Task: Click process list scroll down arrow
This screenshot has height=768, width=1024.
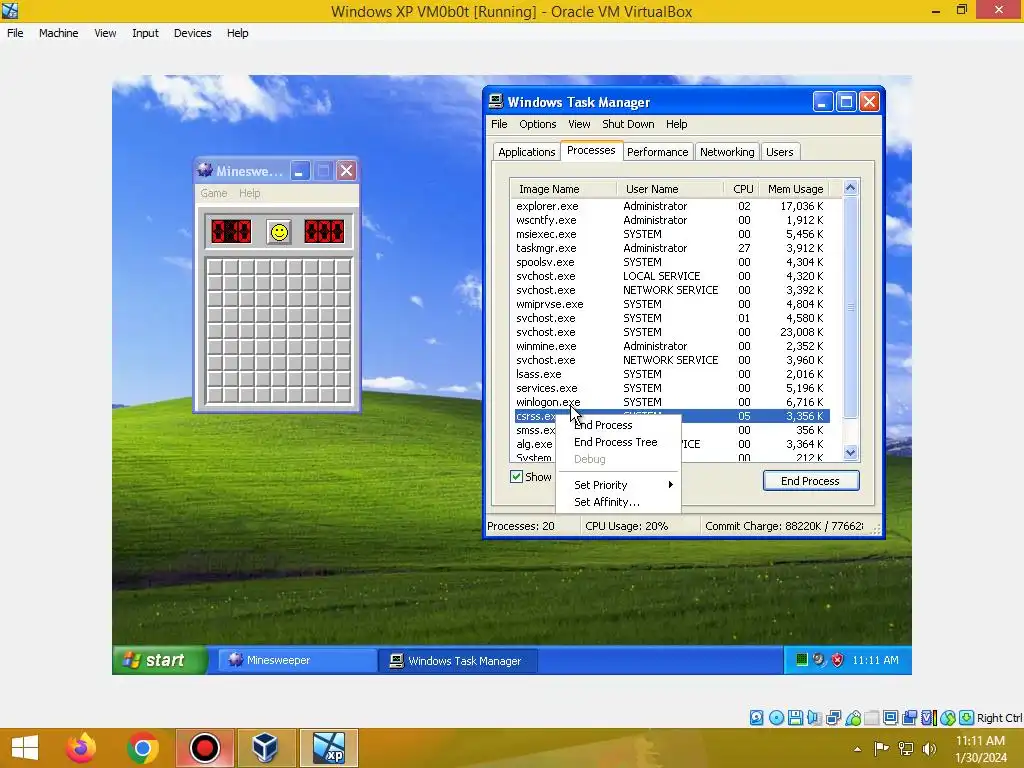Action: pyautogui.click(x=850, y=453)
